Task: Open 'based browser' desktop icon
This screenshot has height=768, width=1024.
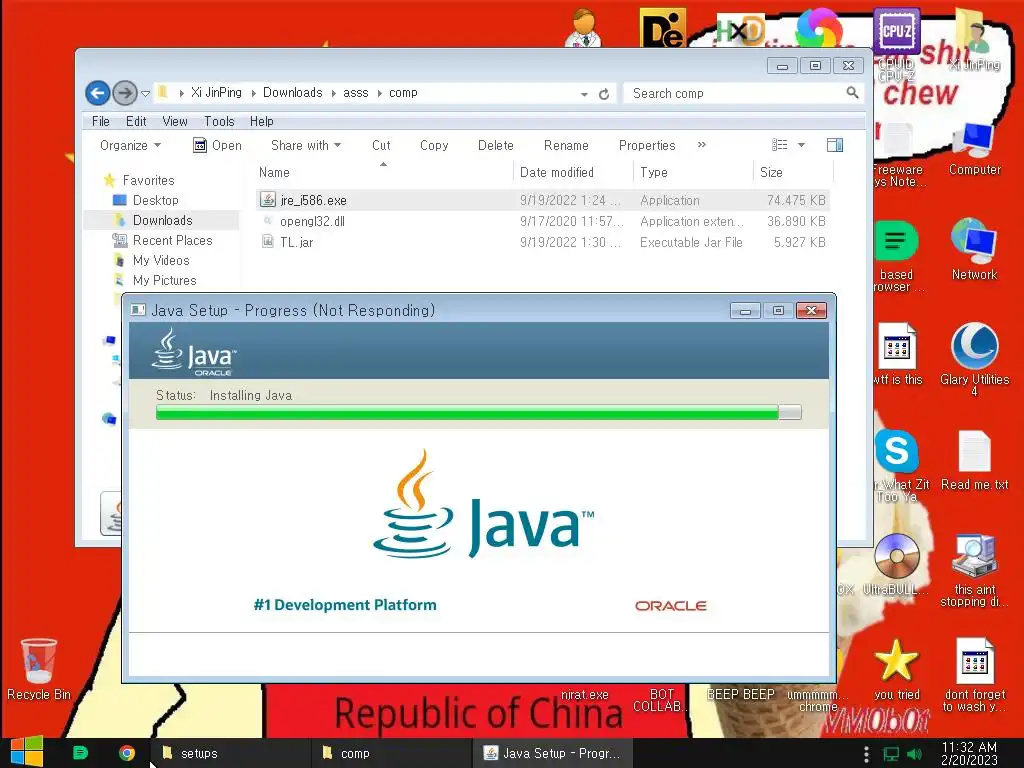Action: [896, 256]
